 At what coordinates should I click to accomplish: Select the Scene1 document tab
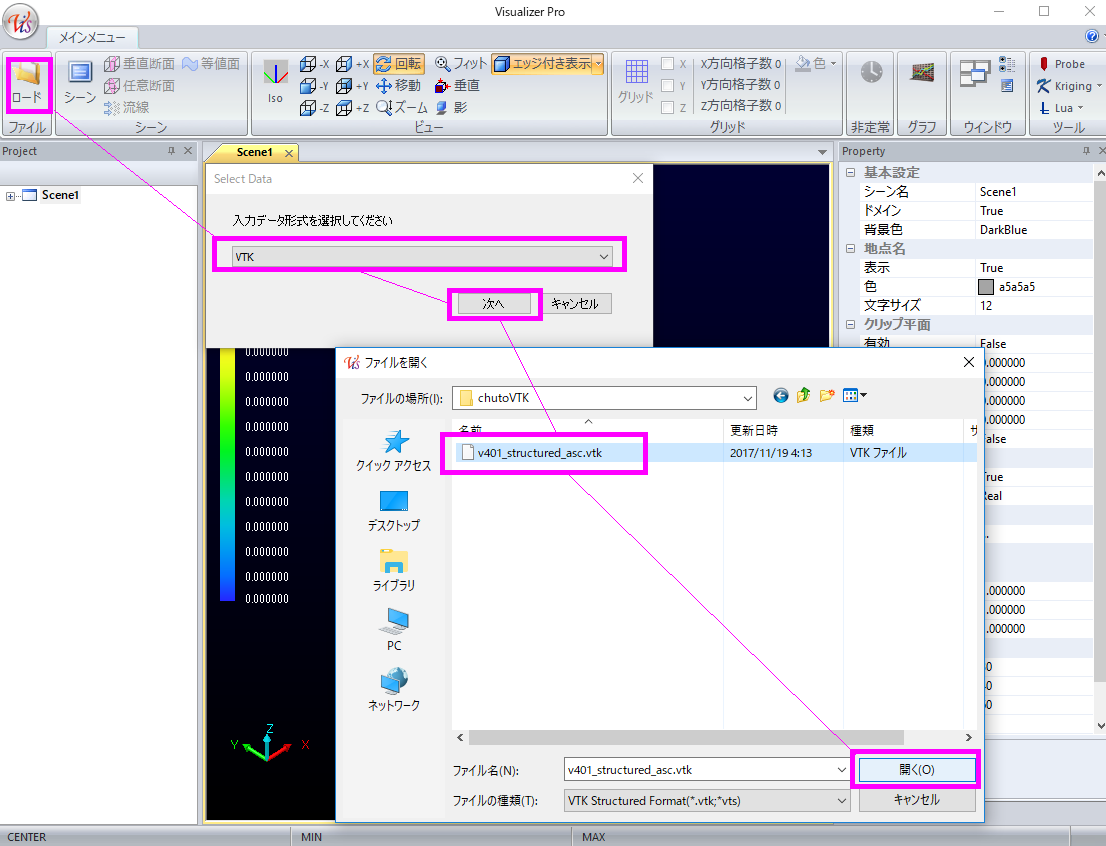point(254,152)
